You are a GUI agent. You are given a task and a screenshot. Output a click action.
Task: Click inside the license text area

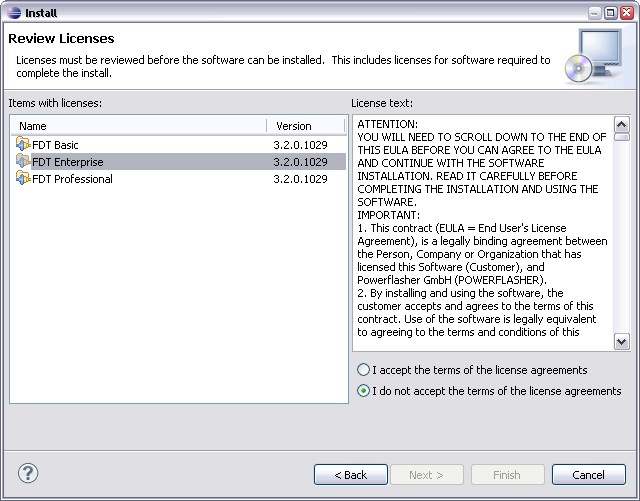coord(483,233)
